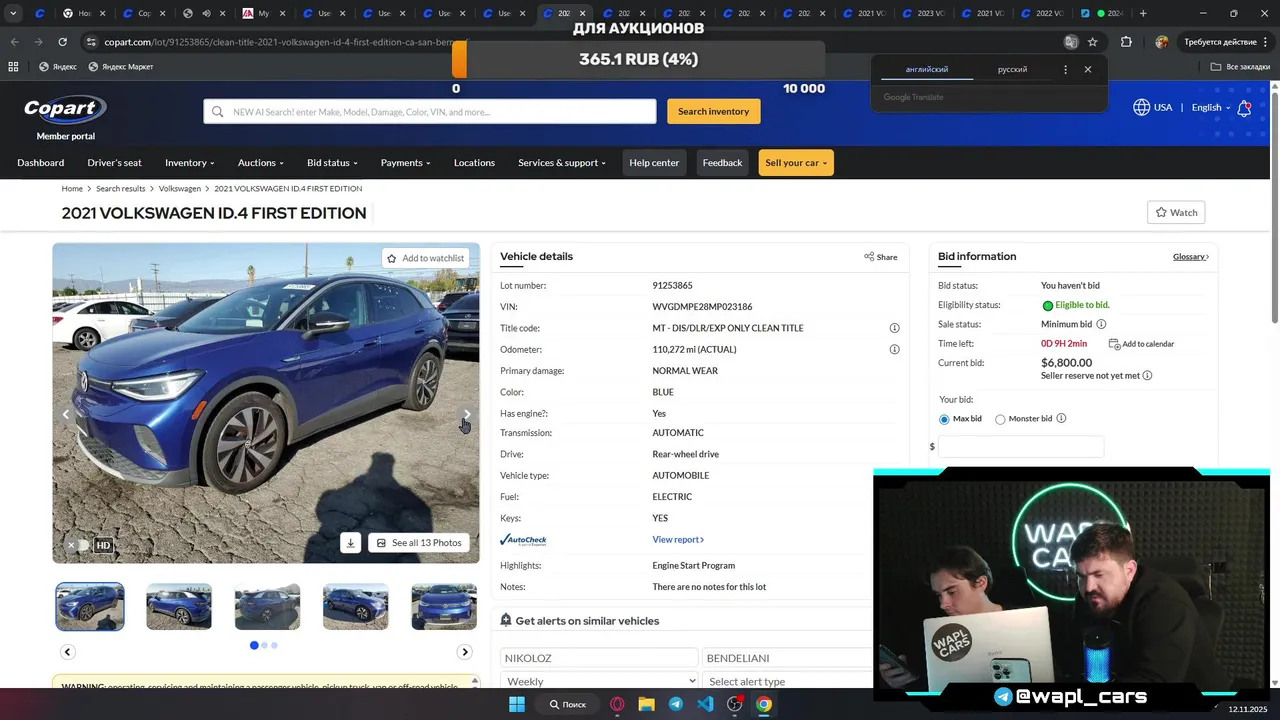1280x720 pixels.
Task: Switch translation to английский tab
Action: pyautogui.click(x=927, y=70)
